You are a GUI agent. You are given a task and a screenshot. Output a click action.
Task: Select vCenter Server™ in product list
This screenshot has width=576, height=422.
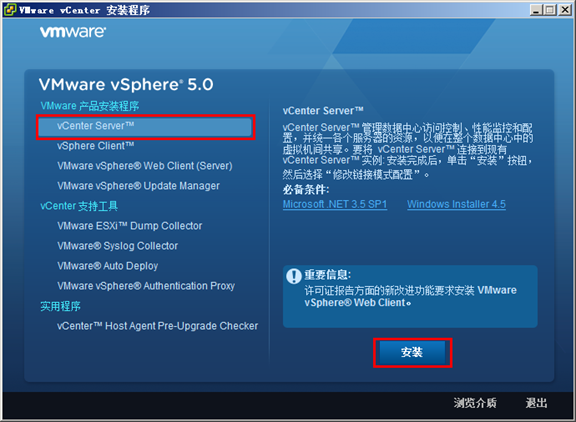pos(145,126)
